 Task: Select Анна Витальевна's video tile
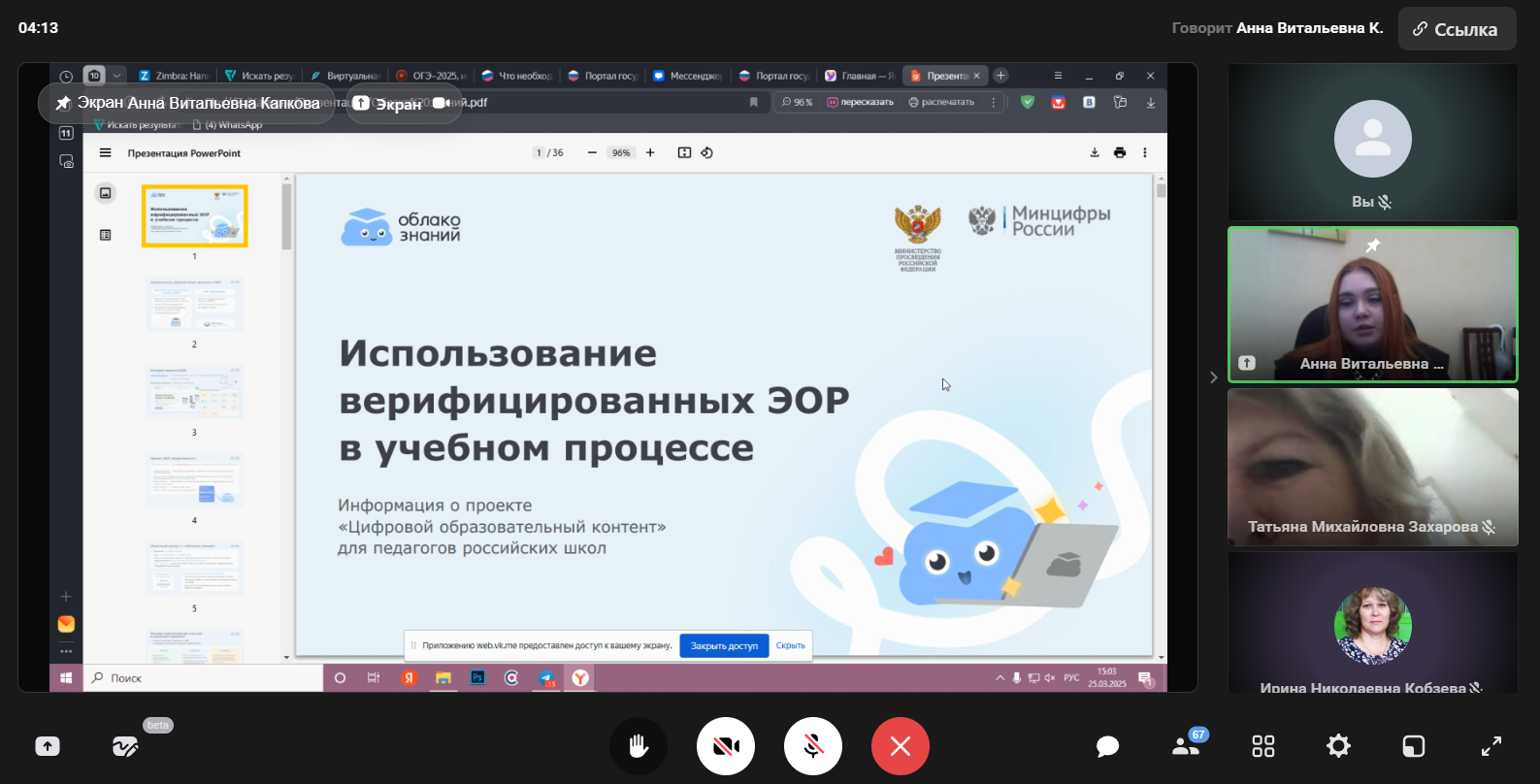(1372, 304)
